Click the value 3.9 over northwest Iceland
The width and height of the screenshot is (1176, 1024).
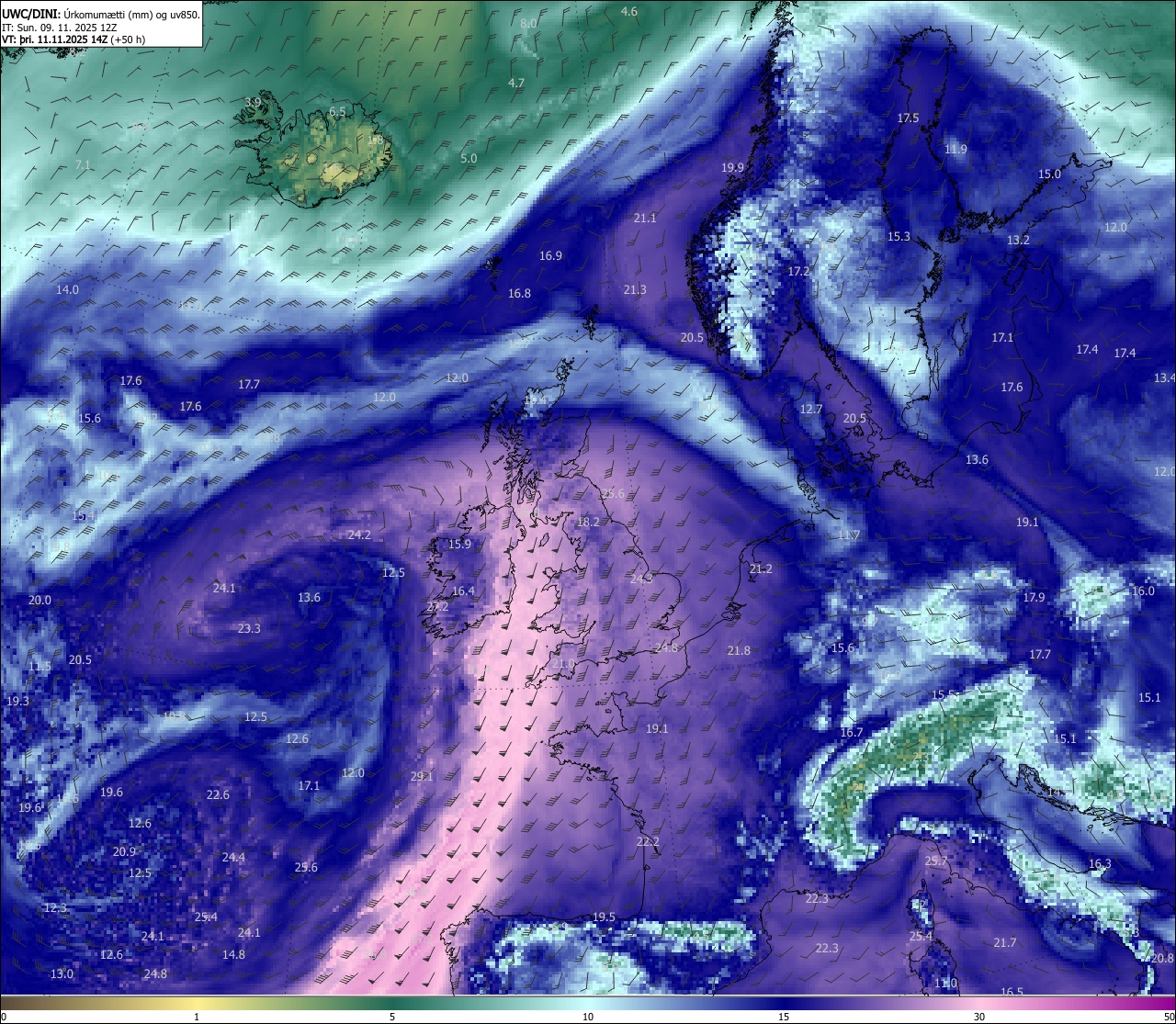coord(253,101)
